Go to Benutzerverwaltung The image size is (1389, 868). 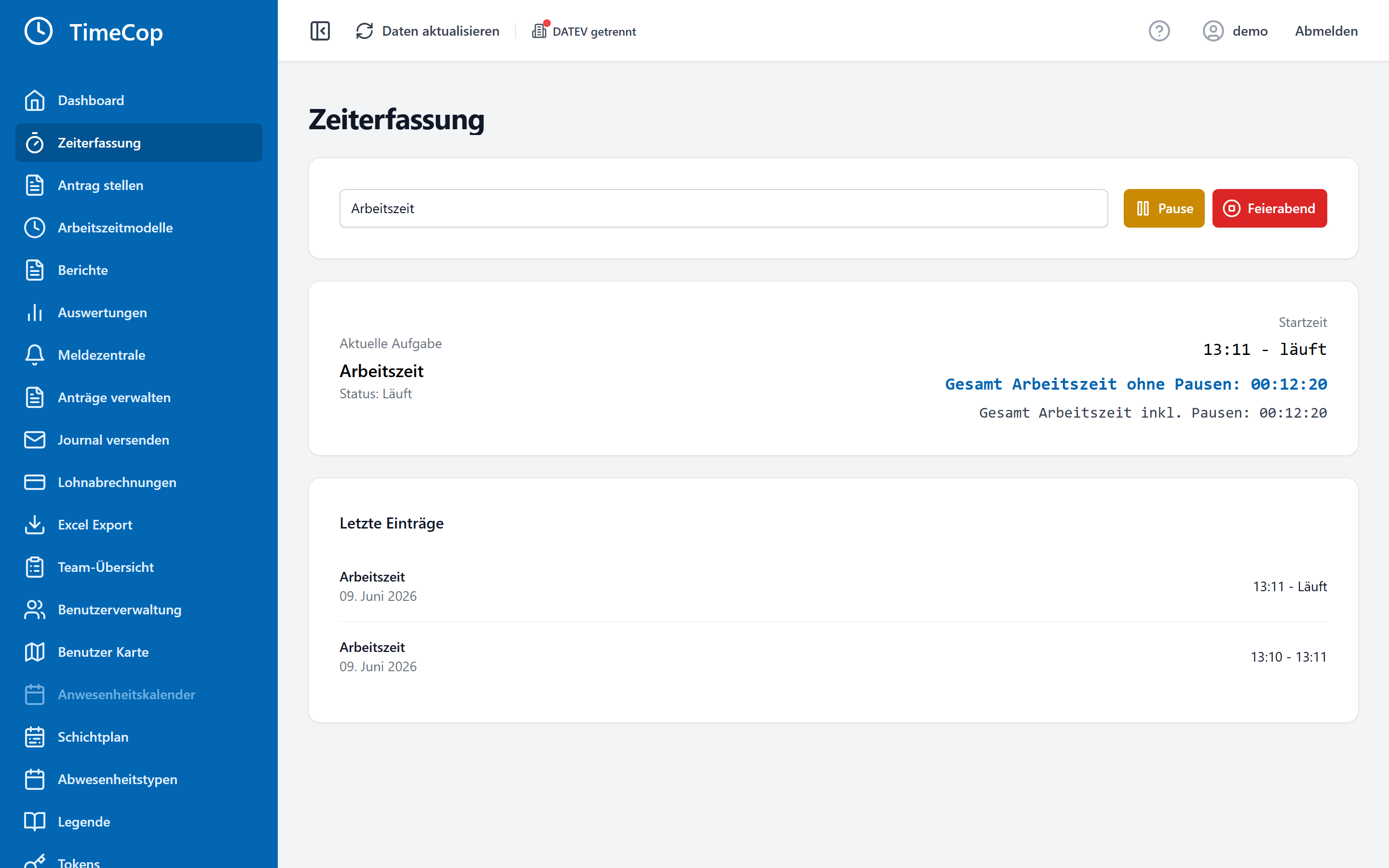(x=139, y=610)
